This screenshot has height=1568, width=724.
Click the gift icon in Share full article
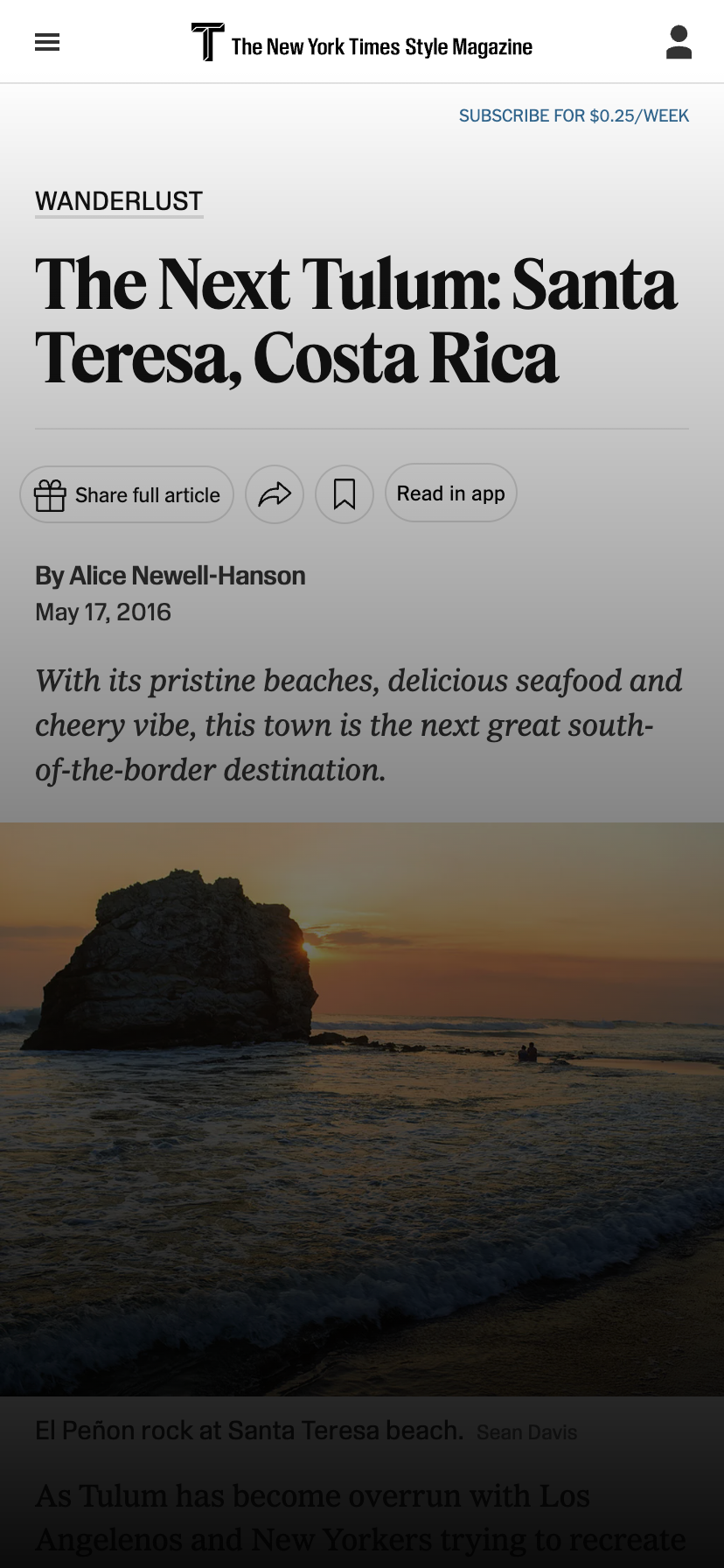pos(50,495)
